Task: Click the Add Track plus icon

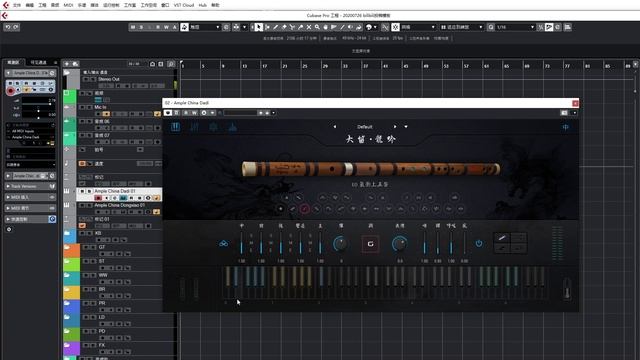Action: click(67, 64)
